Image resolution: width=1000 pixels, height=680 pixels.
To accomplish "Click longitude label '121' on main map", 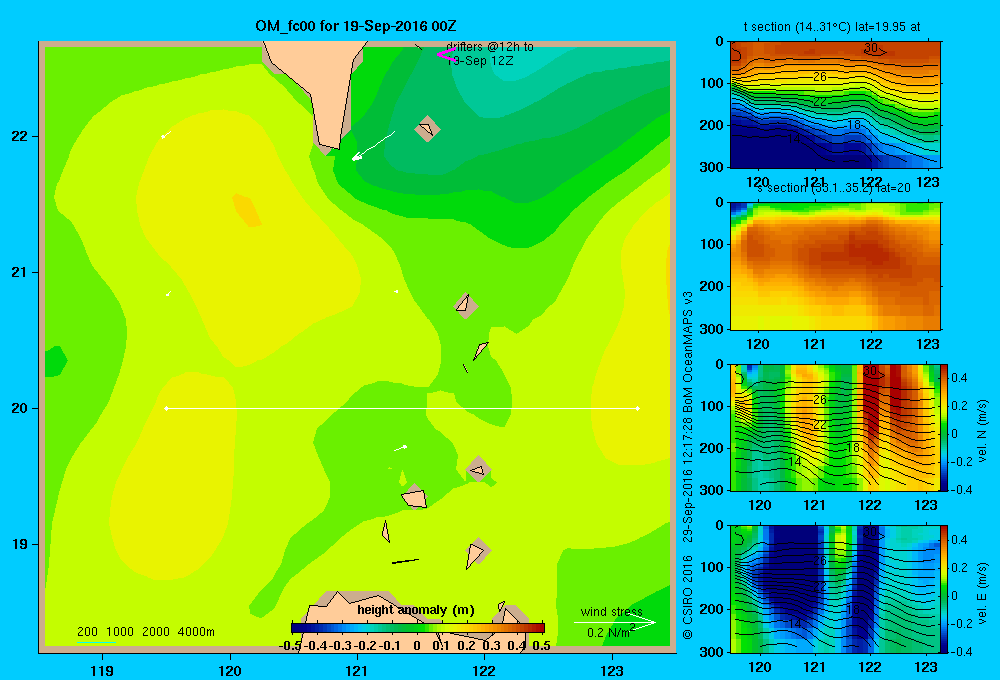I will click(x=357, y=671).
